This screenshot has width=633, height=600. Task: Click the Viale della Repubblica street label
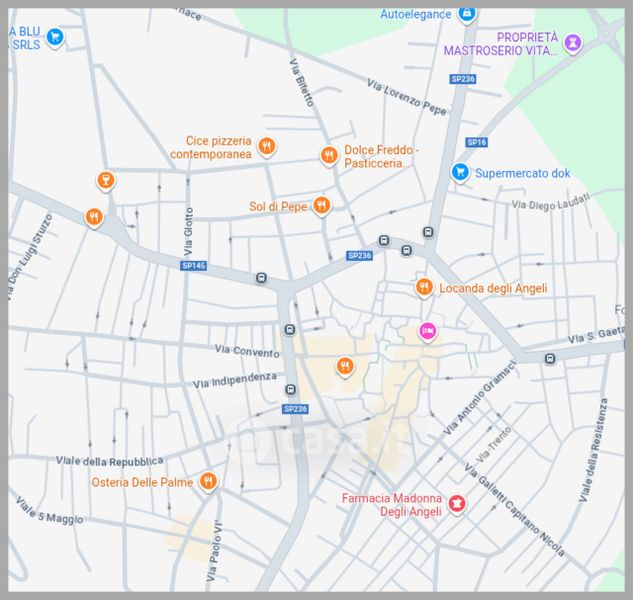click(110, 461)
